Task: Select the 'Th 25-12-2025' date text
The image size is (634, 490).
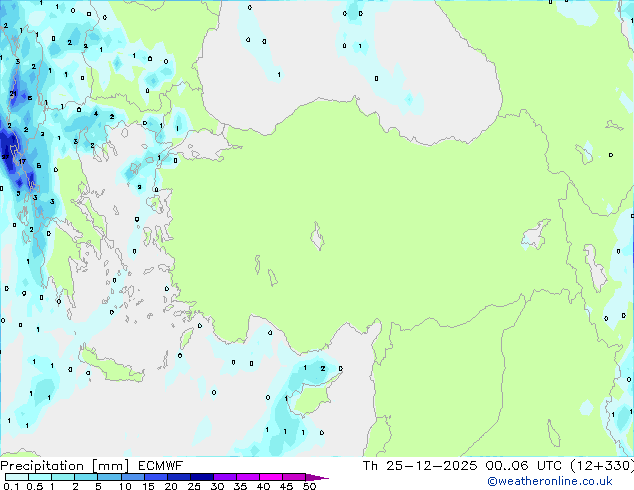Action: [x=420, y=466]
